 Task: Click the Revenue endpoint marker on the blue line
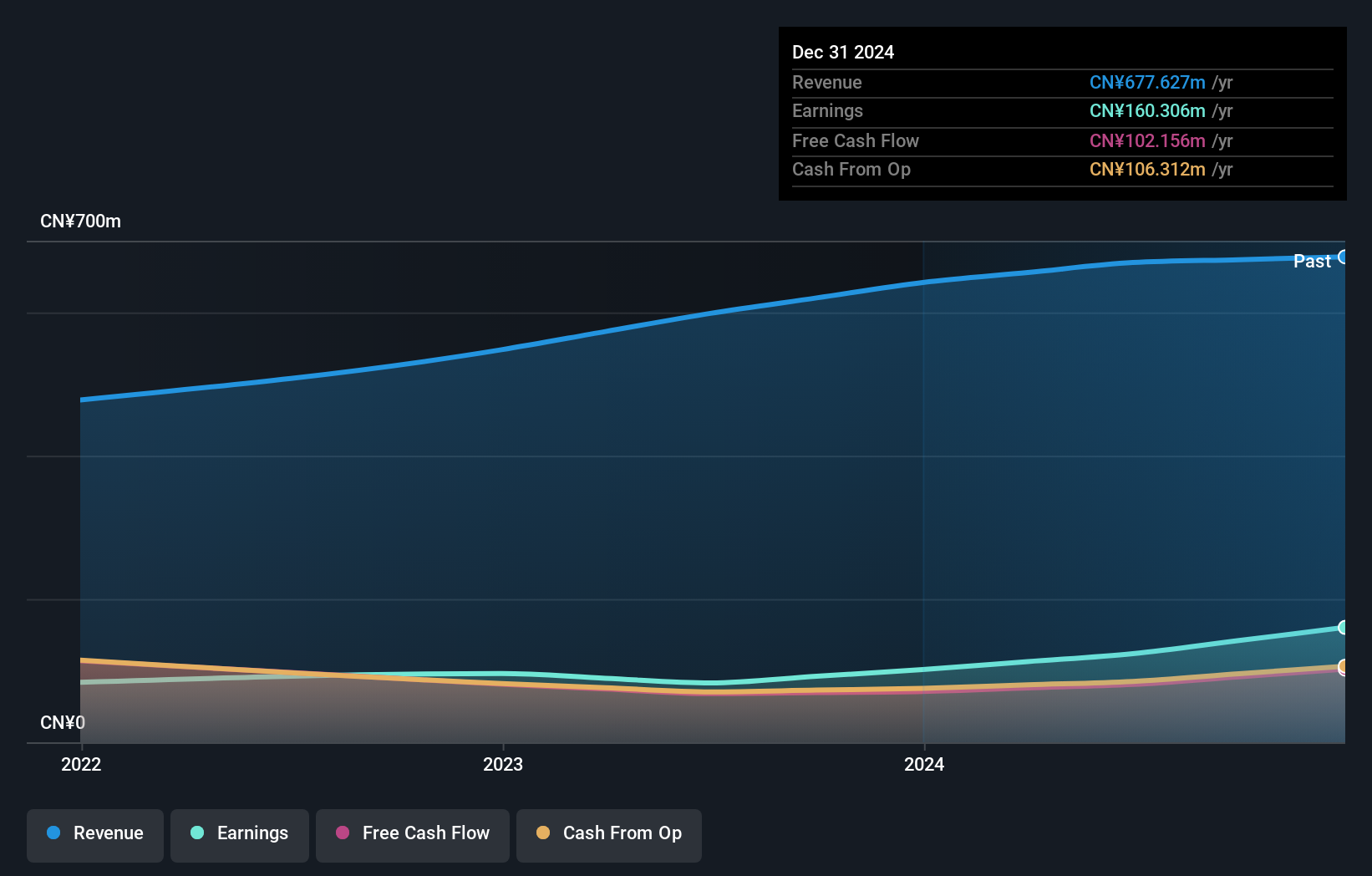click(x=1343, y=257)
